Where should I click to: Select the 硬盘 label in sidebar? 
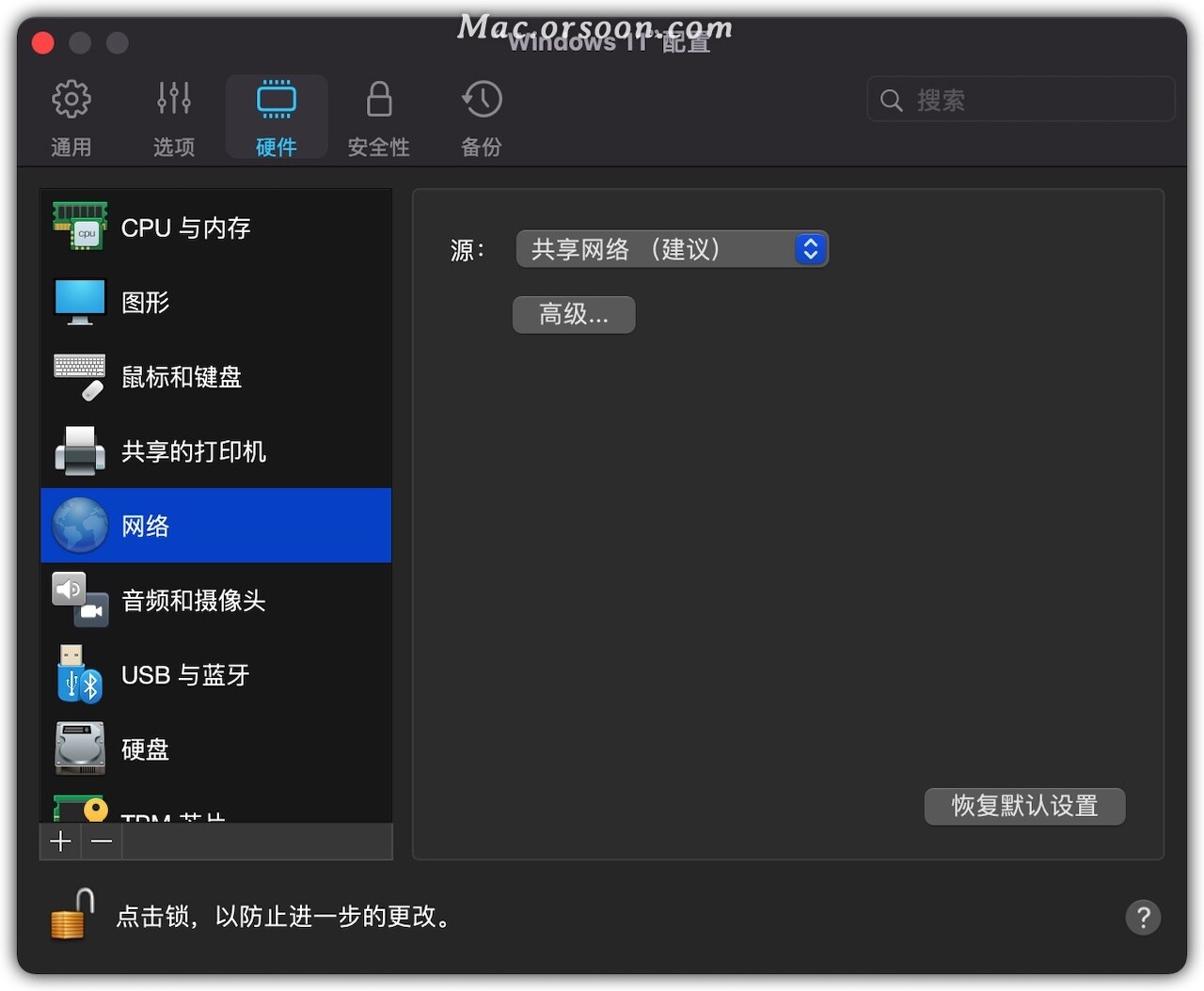[x=146, y=749]
